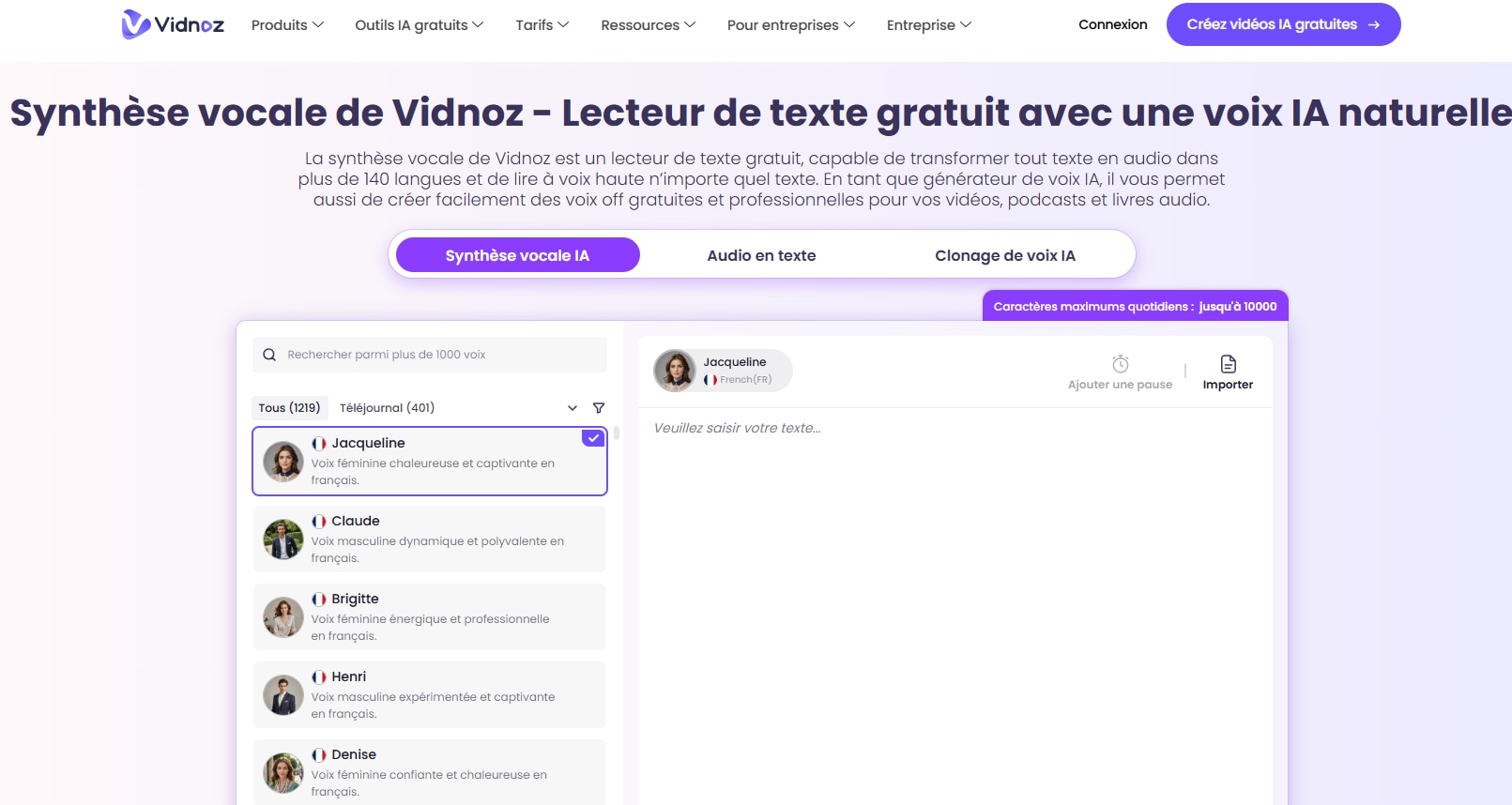Expand the Outils IA gratuits menu
1512x805 pixels.
pos(420,25)
